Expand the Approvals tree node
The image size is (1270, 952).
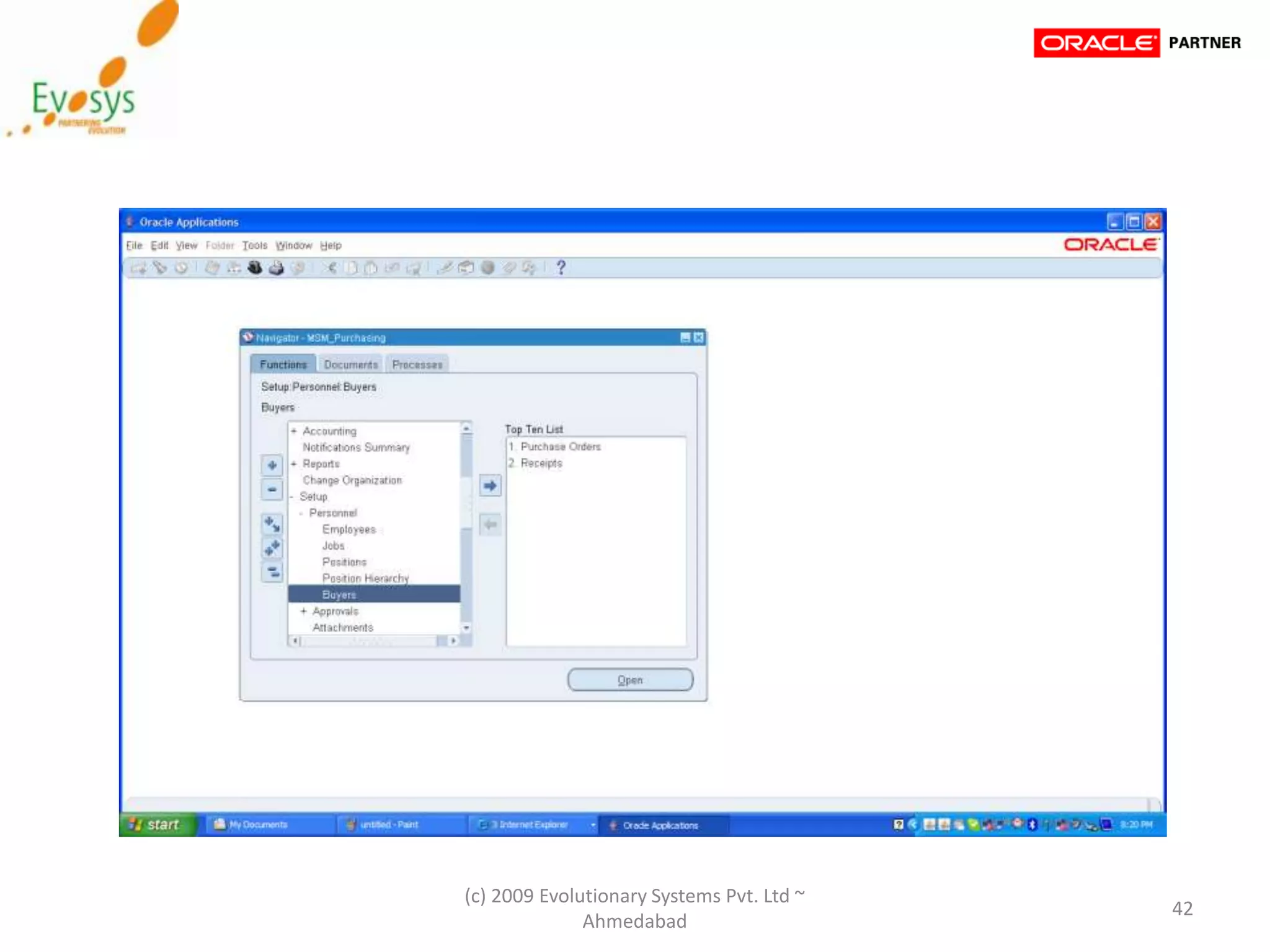304,611
